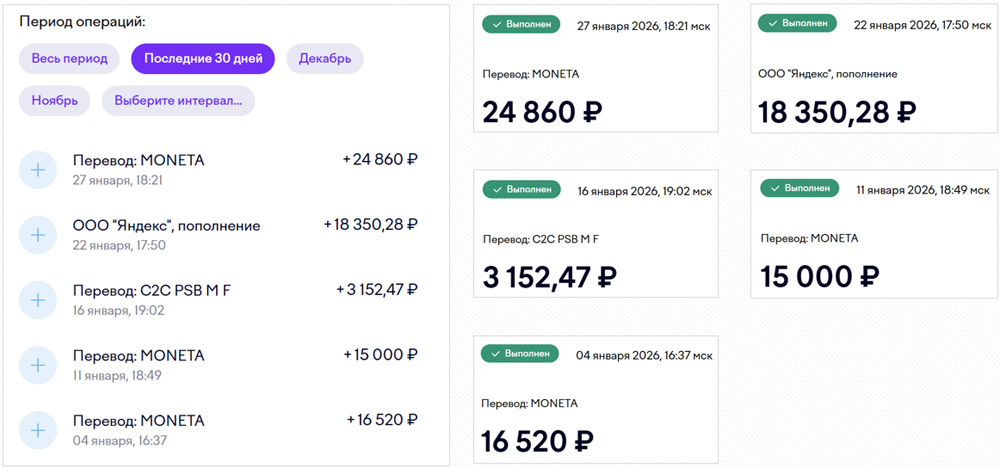Click plus icon for 04 January MONETA transfer
Screen dimensions: 1000x468
click(x=38, y=430)
